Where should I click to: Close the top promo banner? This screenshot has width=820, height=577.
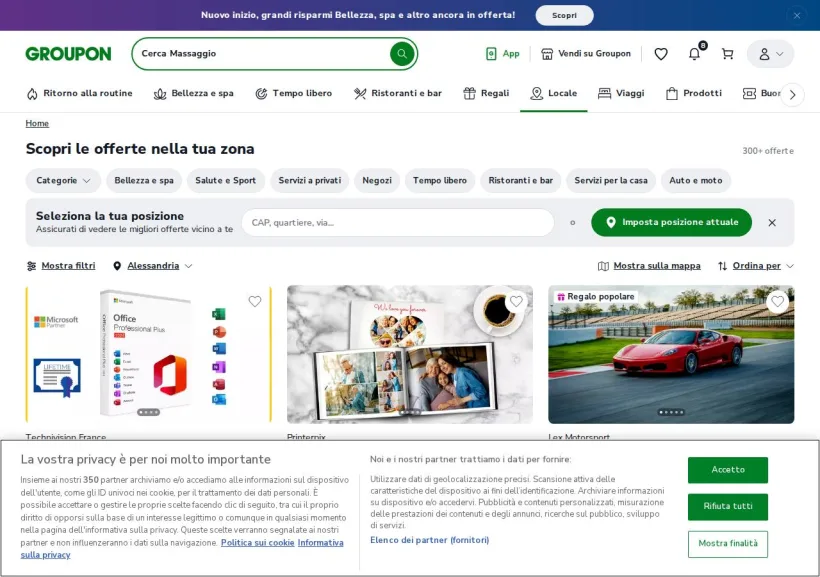coord(796,15)
